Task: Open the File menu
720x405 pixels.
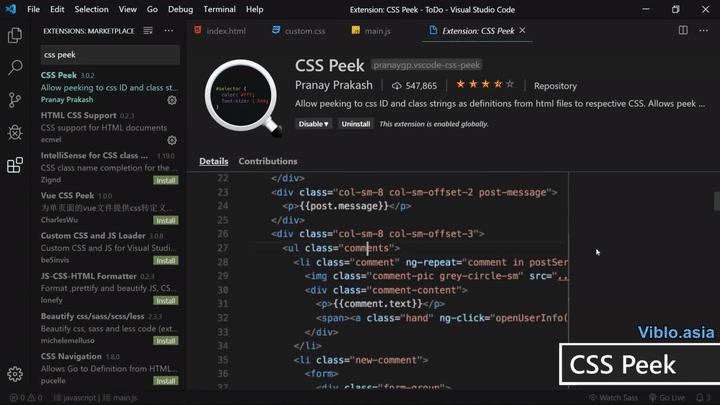Action: point(34,9)
